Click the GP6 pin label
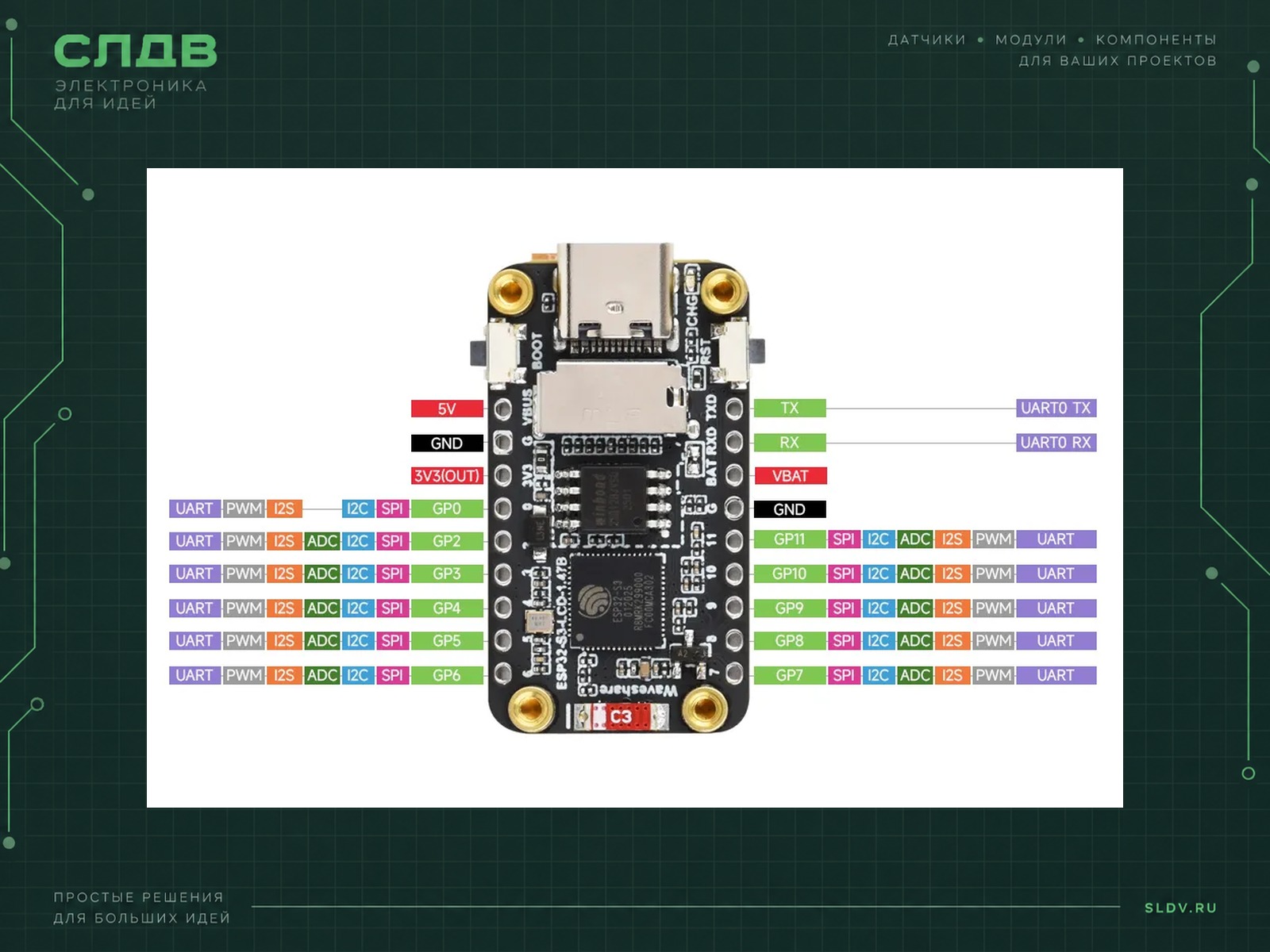Viewport: 1270px width, 952px height. (447, 675)
